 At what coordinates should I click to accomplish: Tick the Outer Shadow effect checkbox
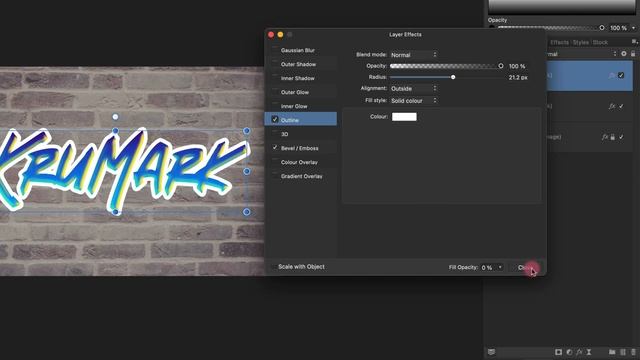(275, 64)
